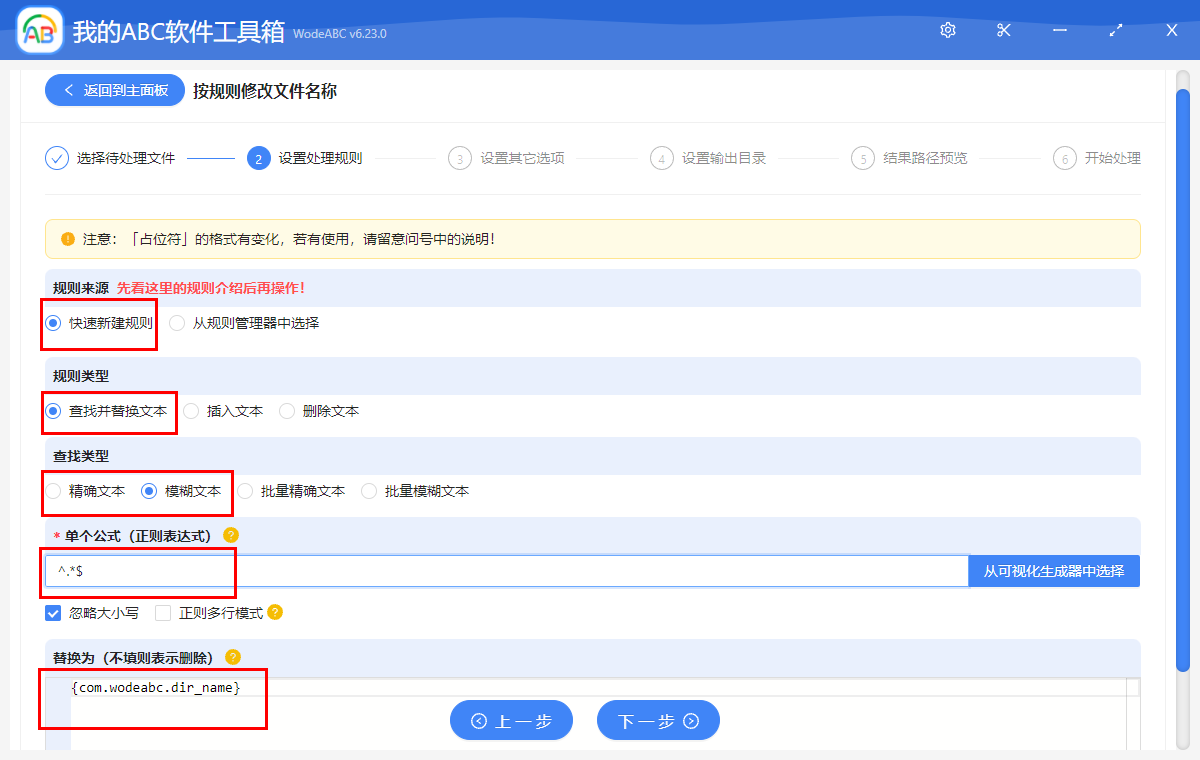Choose 从规则管理器中选择 as rule source
Viewport: 1200px width, 760px height.
pos(176,323)
